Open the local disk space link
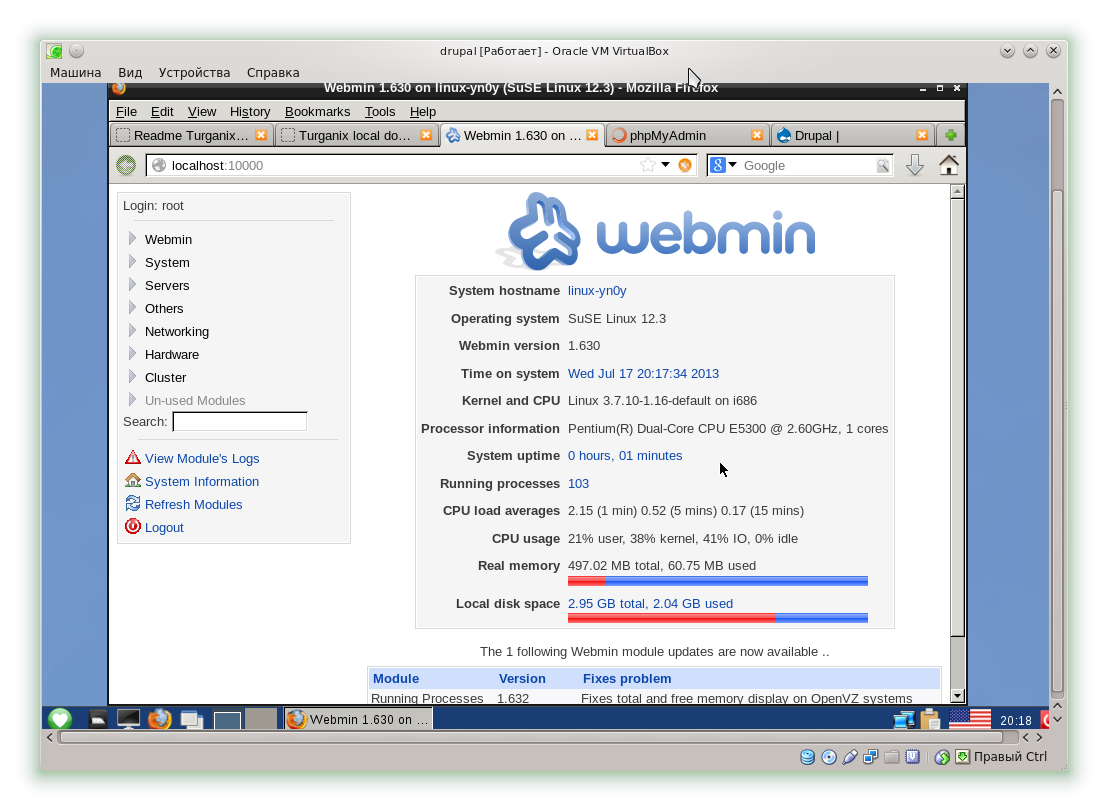Screen dimensions: 1108x811 [650, 604]
